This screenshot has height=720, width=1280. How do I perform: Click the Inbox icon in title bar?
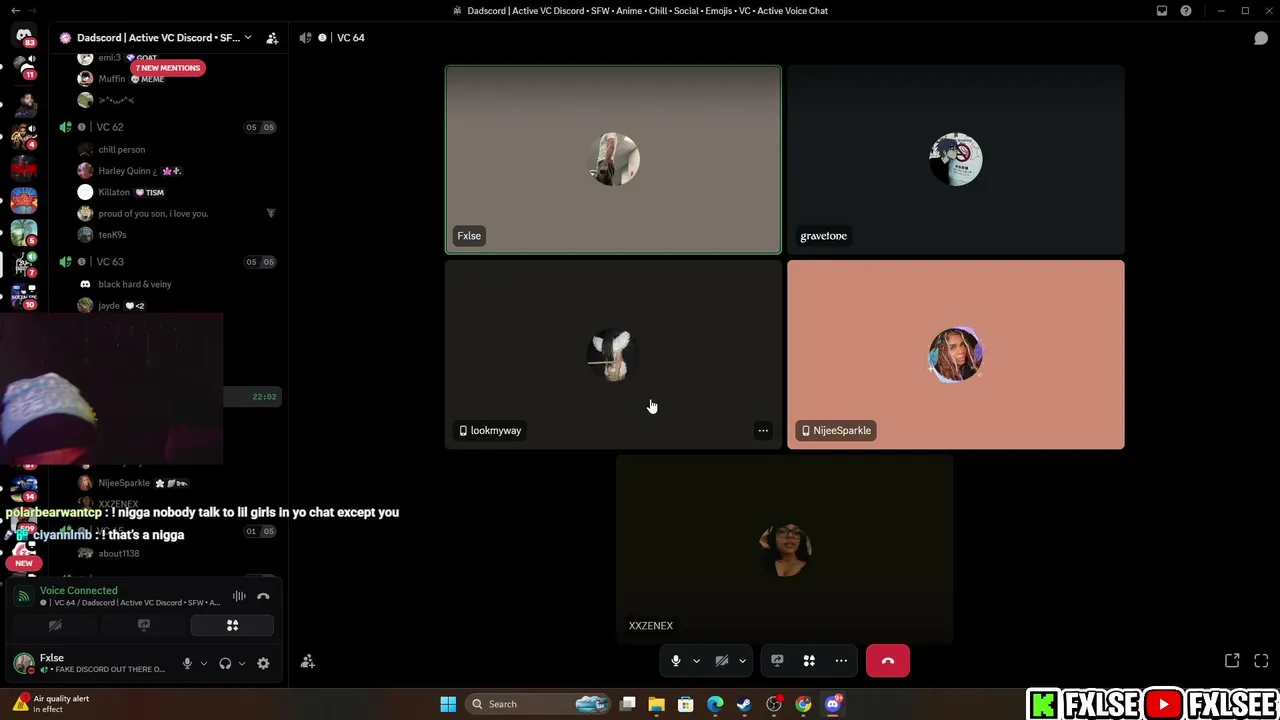[x=1162, y=11]
